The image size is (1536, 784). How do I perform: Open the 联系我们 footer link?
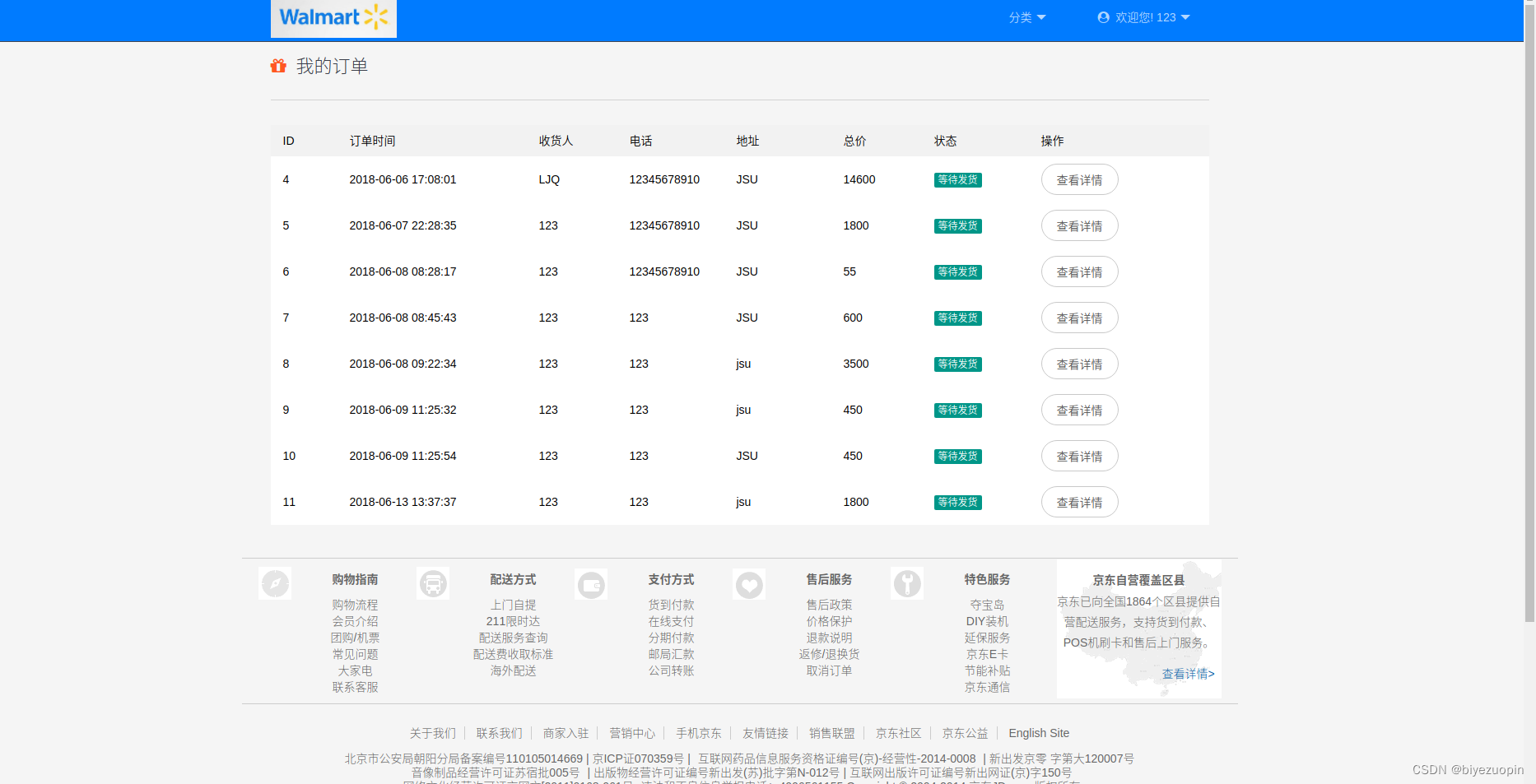[x=499, y=733]
